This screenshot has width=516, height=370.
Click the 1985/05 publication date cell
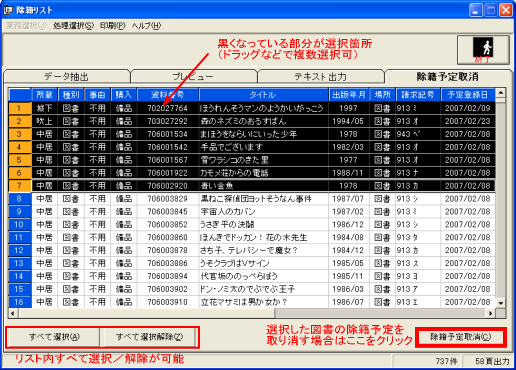pyautogui.click(x=349, y=263)
